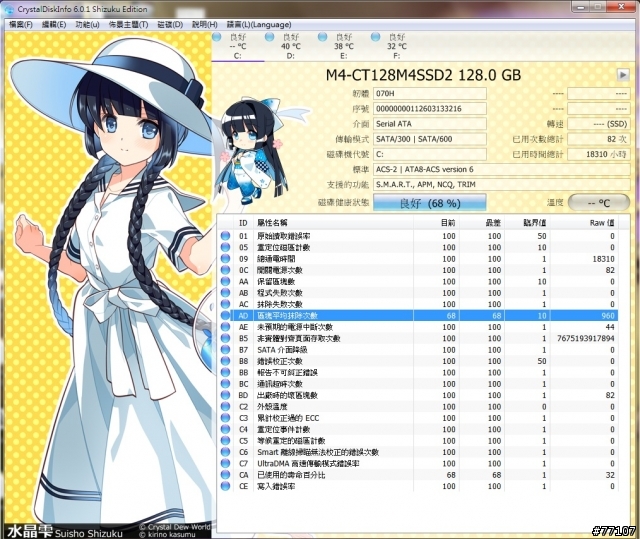This screenshot has height=539, width=640.
Task: Click status icon of attribute 05
Action: [225, 247]
